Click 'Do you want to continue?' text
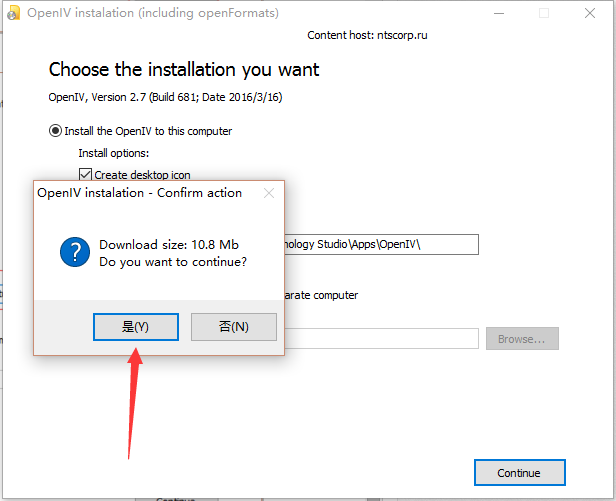The height and width of the screenshot is (501, 616). (x=173, y=262)
